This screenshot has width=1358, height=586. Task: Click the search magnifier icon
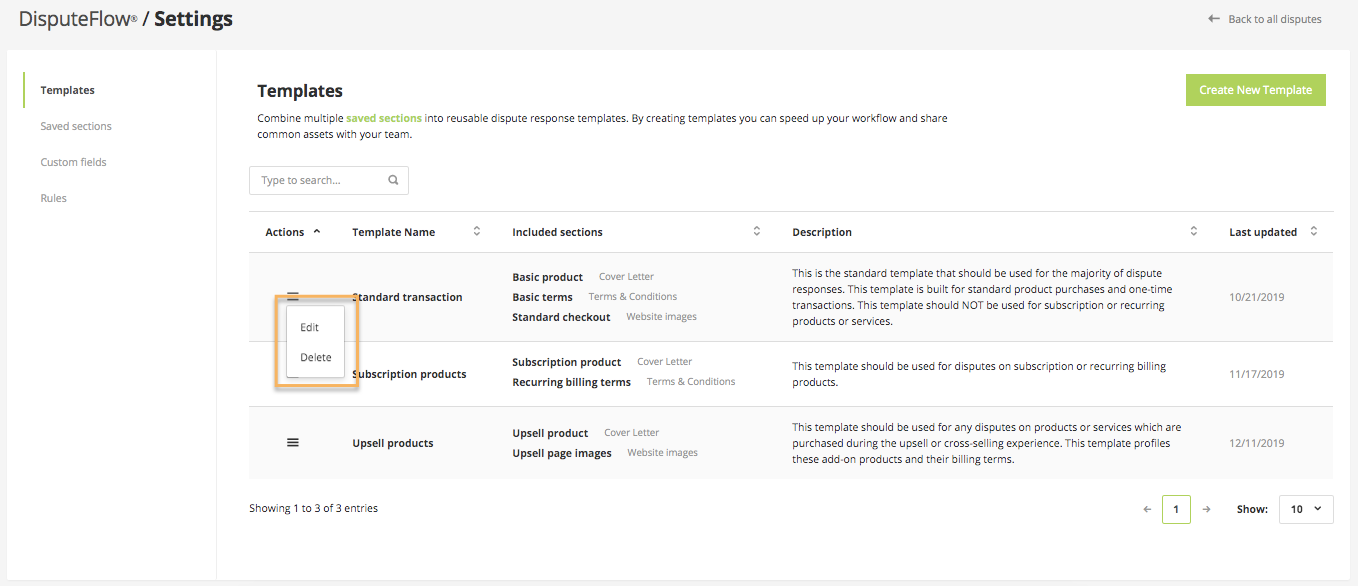(x=393, y=181)
